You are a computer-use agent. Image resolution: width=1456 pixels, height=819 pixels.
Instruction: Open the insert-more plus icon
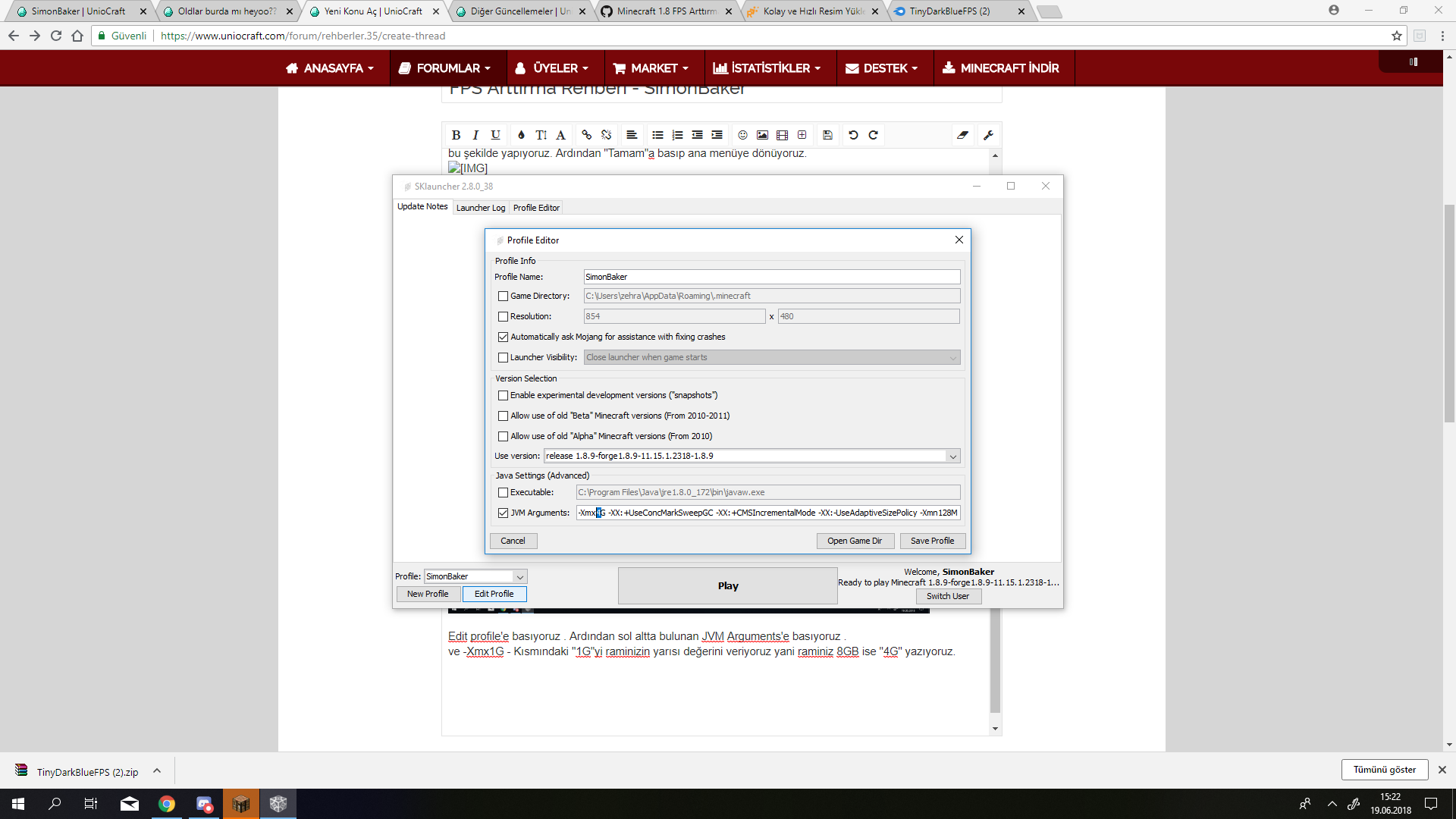(802, 135)
